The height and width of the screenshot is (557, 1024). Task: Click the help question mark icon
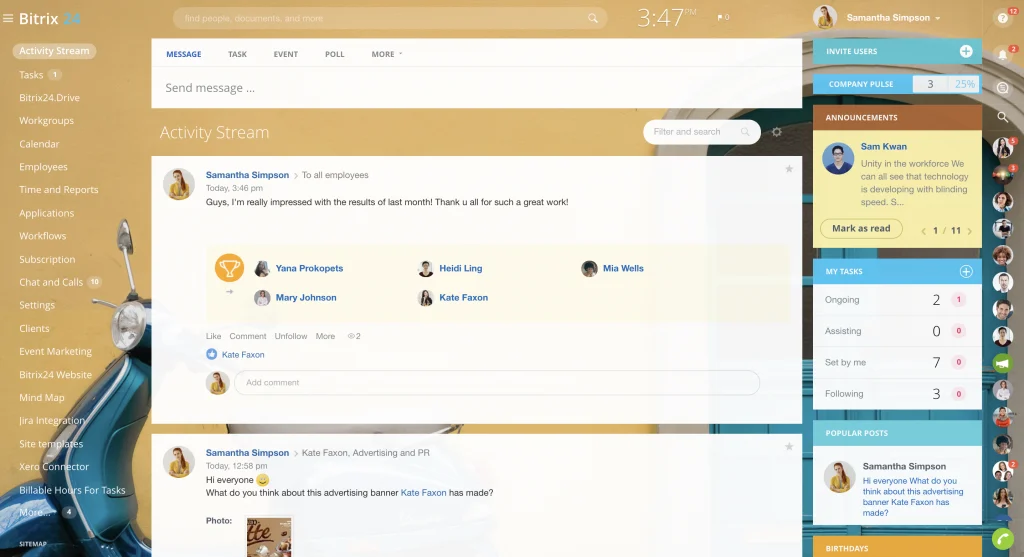(1002, 18)
